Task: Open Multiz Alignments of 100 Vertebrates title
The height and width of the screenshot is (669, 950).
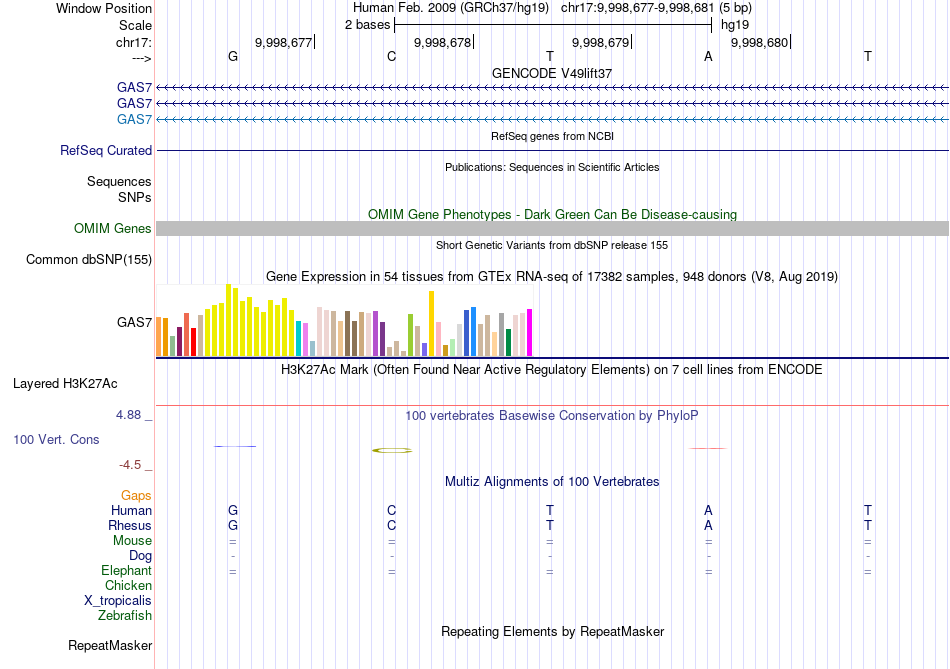Action: [552, 482]
